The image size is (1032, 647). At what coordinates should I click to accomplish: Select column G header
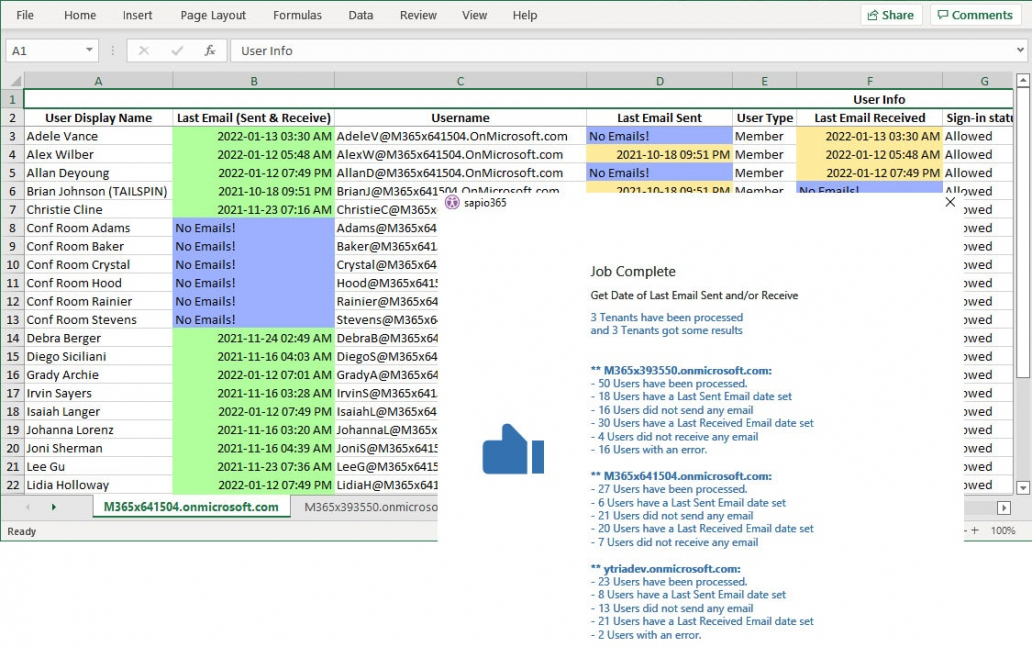point(978,81)
